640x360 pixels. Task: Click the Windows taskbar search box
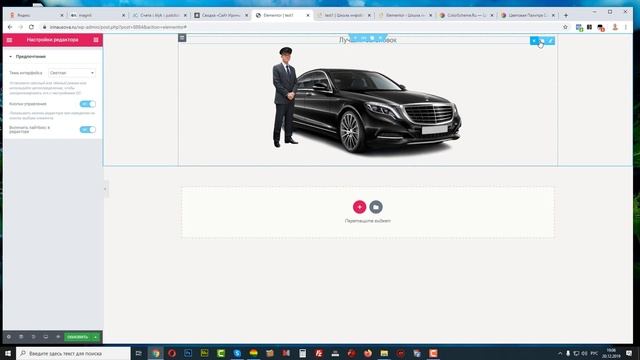click(x=73, y=353)
